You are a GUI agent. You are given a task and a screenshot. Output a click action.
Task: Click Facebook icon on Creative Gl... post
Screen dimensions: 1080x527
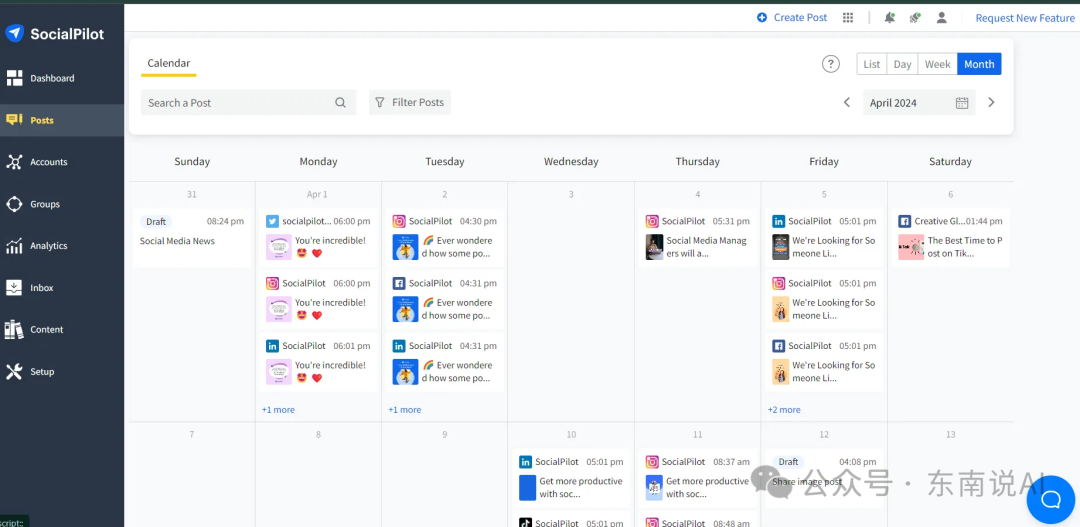pos(904,221)
